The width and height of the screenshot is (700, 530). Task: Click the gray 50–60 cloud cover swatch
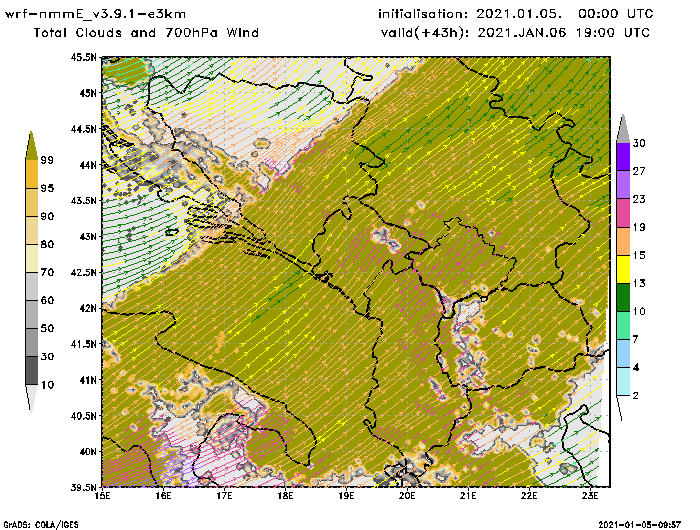tap(31, 315)
